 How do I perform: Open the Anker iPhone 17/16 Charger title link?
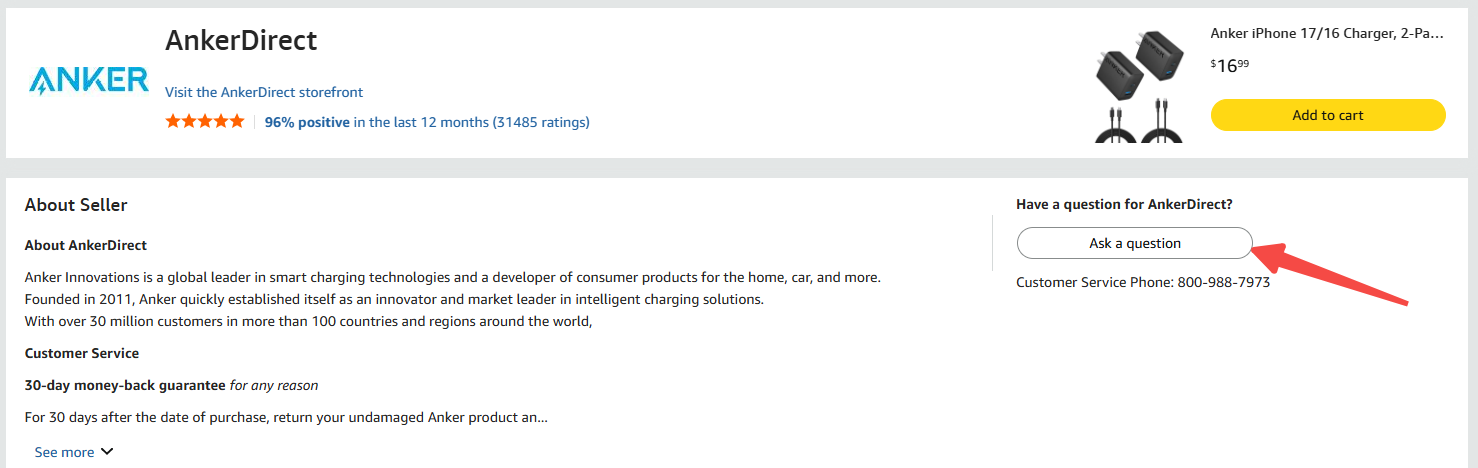tap(1327, 33)
